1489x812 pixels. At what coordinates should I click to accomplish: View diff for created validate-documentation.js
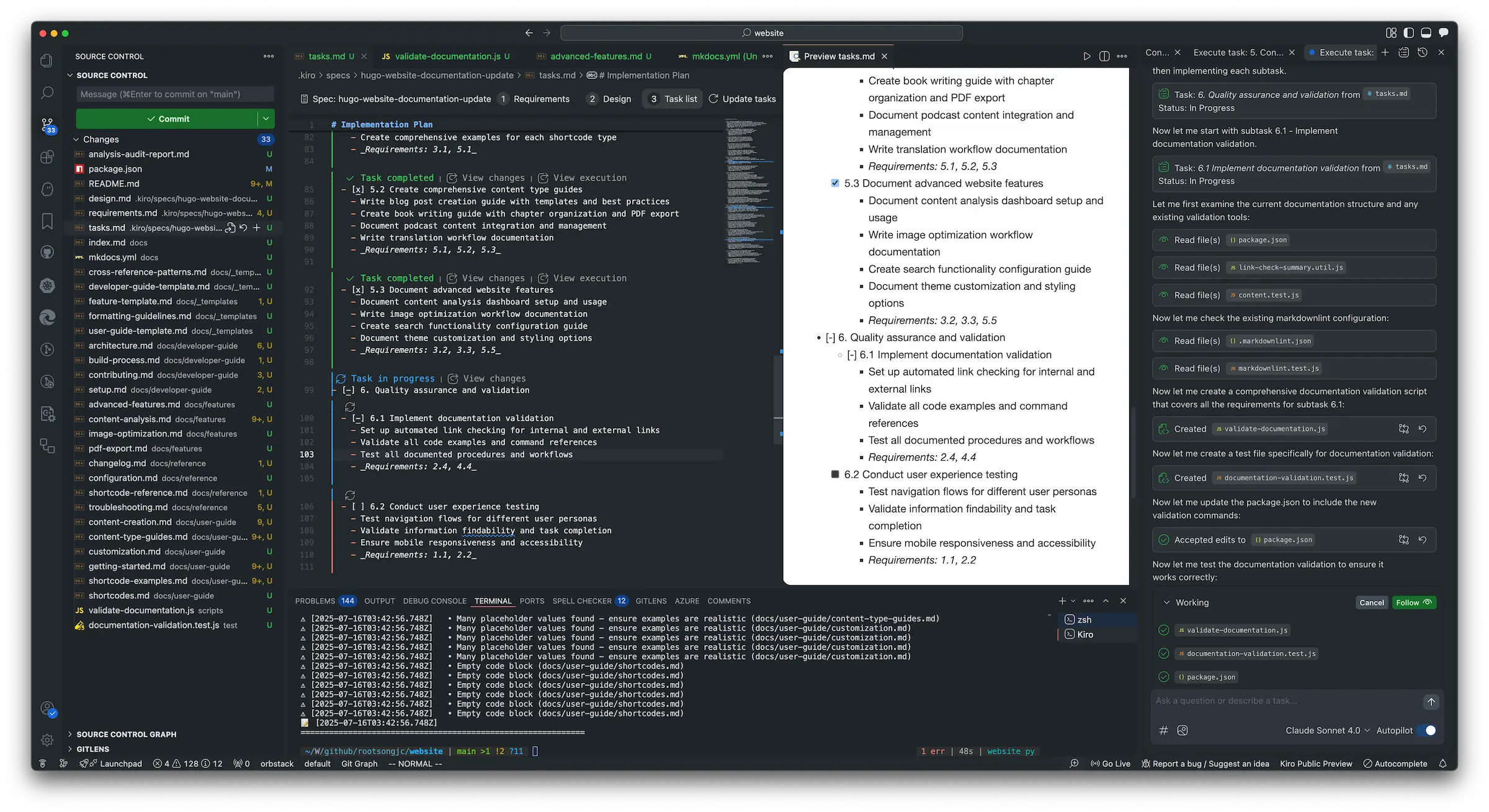click(1403, 429)
